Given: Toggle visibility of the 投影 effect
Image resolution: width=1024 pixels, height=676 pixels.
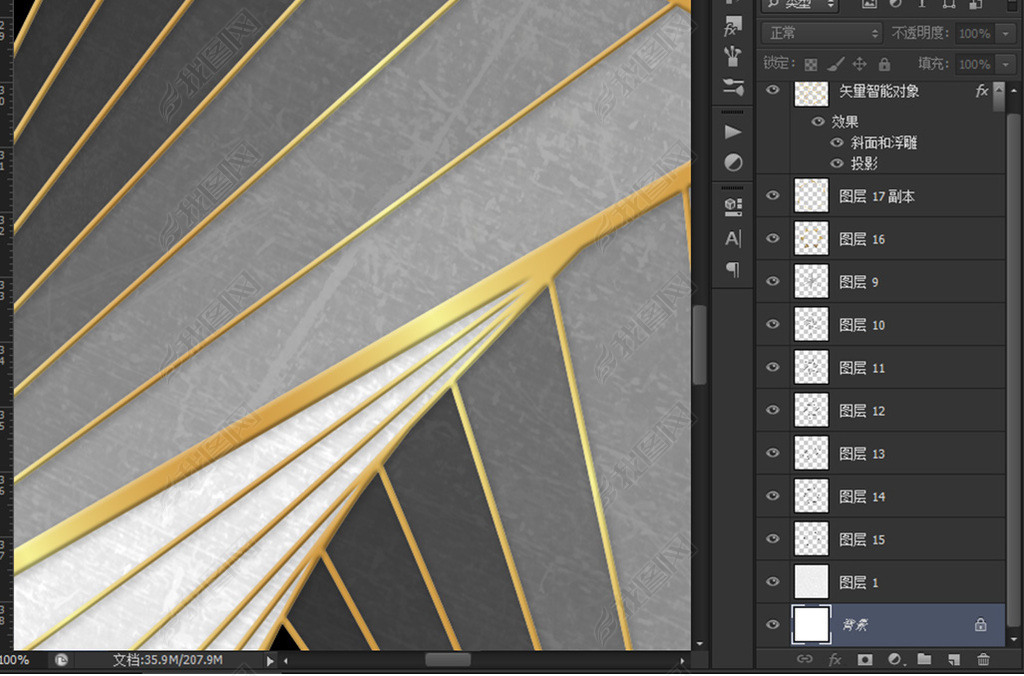Looking at the screenshot, I should [837, 164].
